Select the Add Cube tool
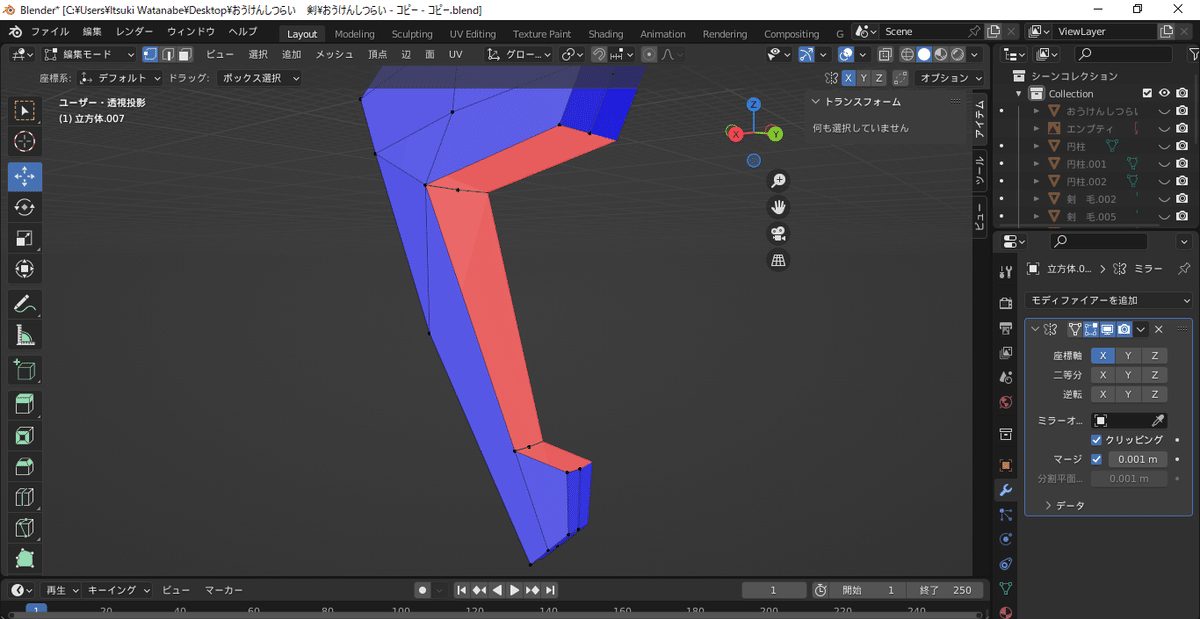The height and width of the screenshot is (619, 1200). tap(25, 370)
